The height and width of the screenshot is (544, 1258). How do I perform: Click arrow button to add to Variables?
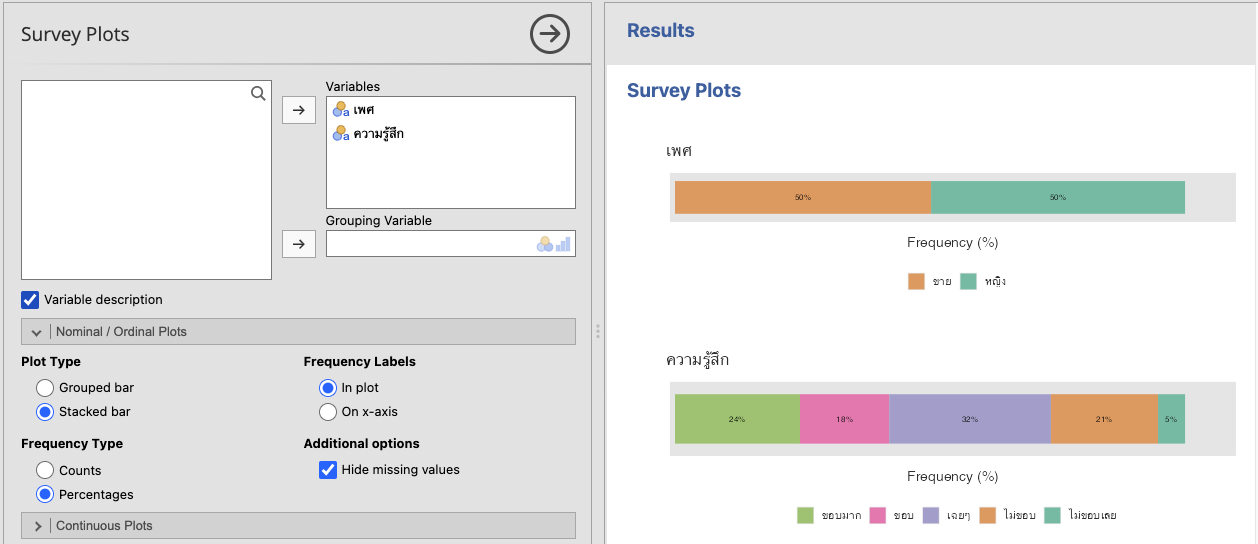click(x=298, y=110)
